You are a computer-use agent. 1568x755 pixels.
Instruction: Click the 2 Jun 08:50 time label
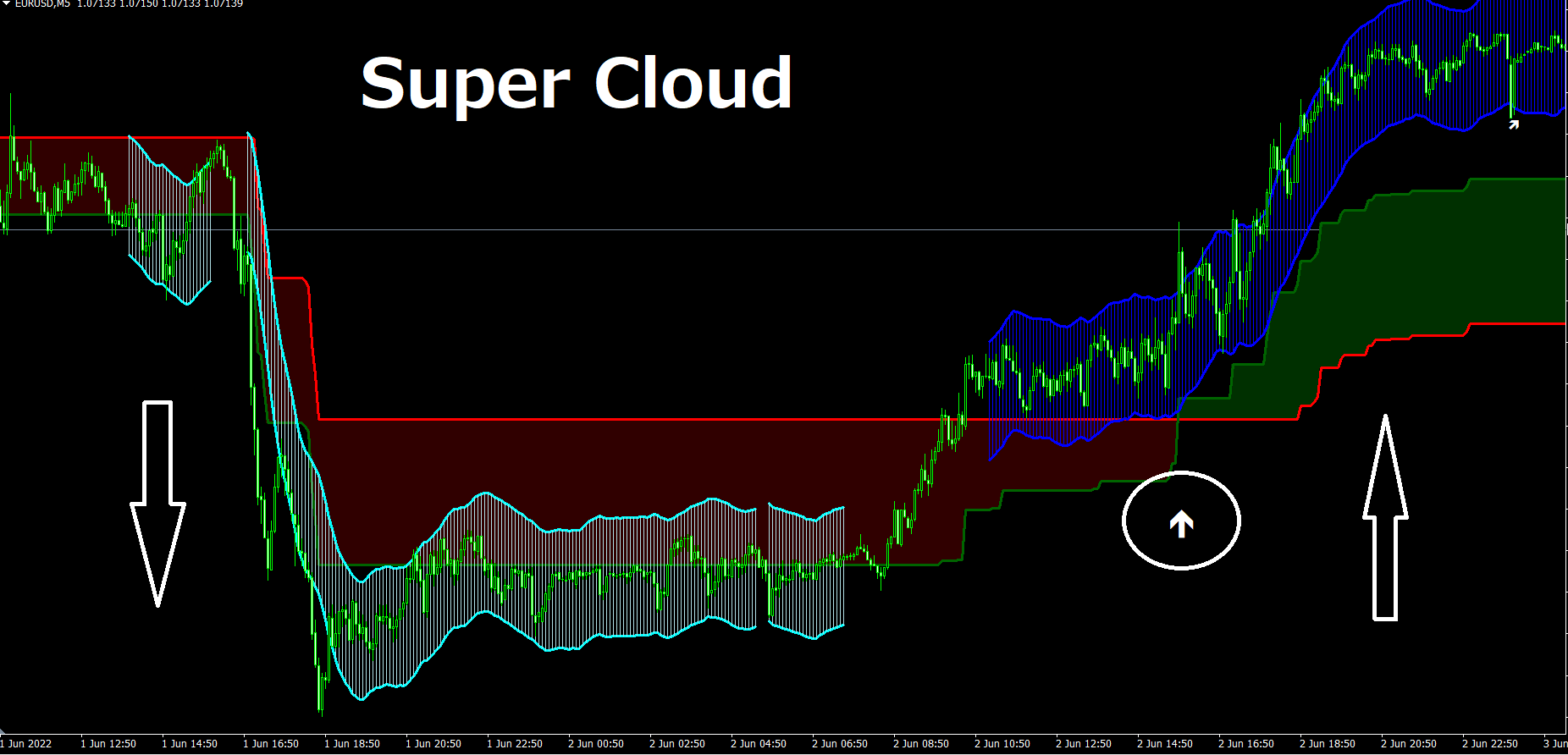pyautogui.click(x=921, y=744)
